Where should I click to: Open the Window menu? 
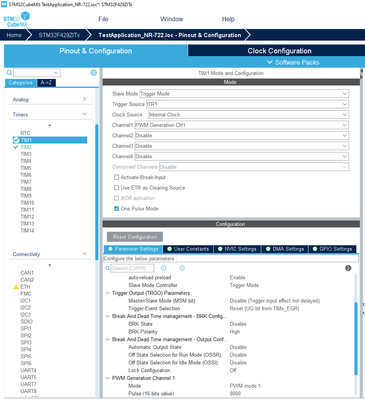[171, 19]
